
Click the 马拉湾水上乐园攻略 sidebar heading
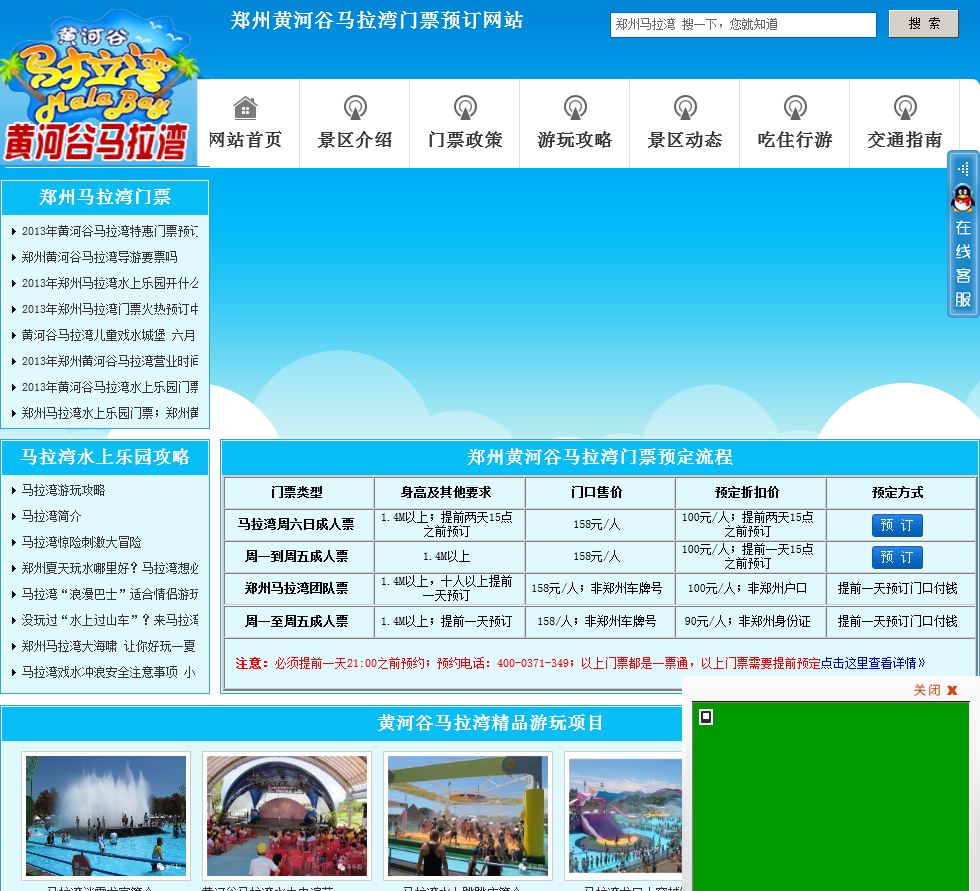(105, 457)
